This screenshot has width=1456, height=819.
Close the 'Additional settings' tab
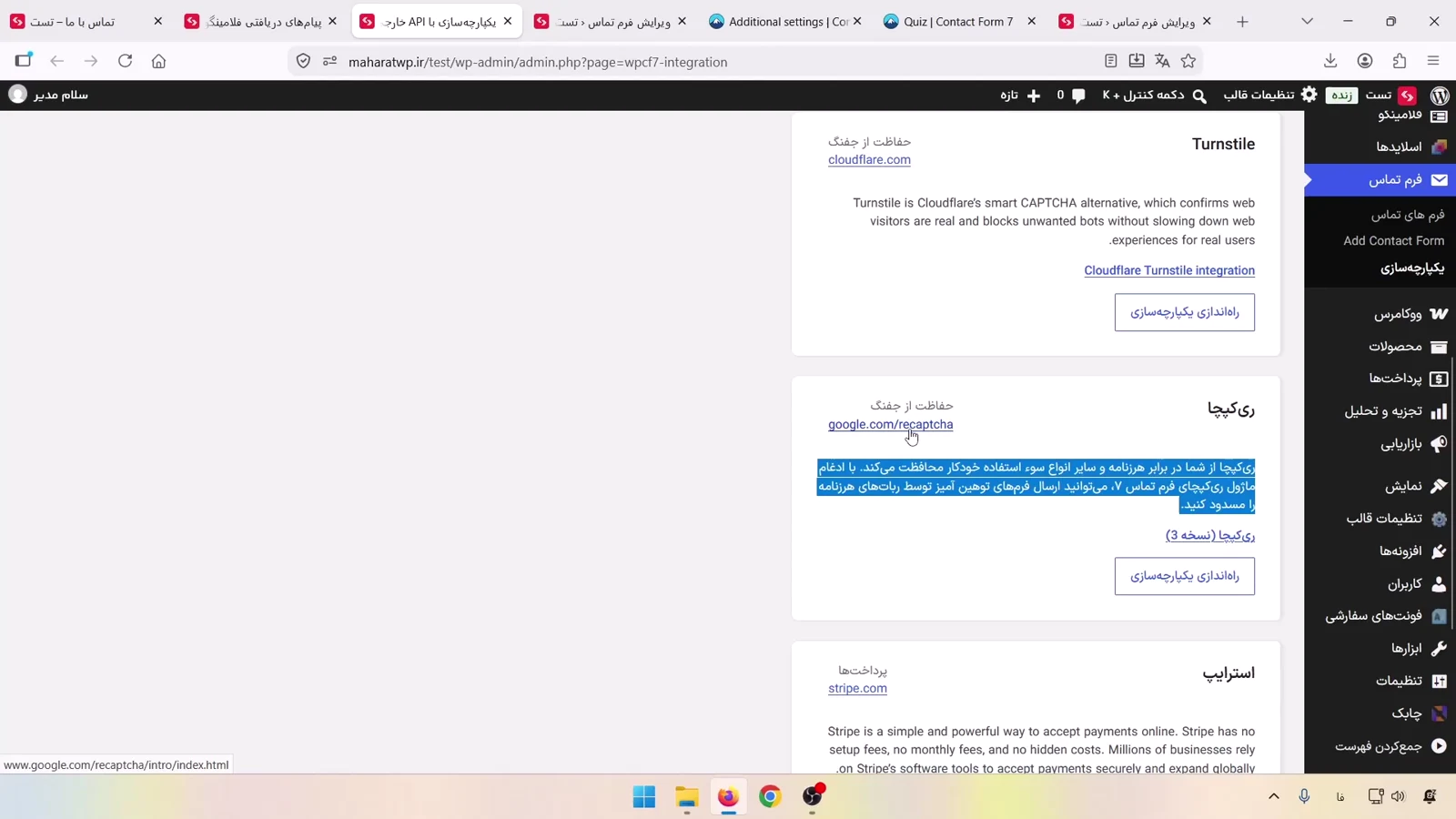pyautogui.click(x=857, y=21)
